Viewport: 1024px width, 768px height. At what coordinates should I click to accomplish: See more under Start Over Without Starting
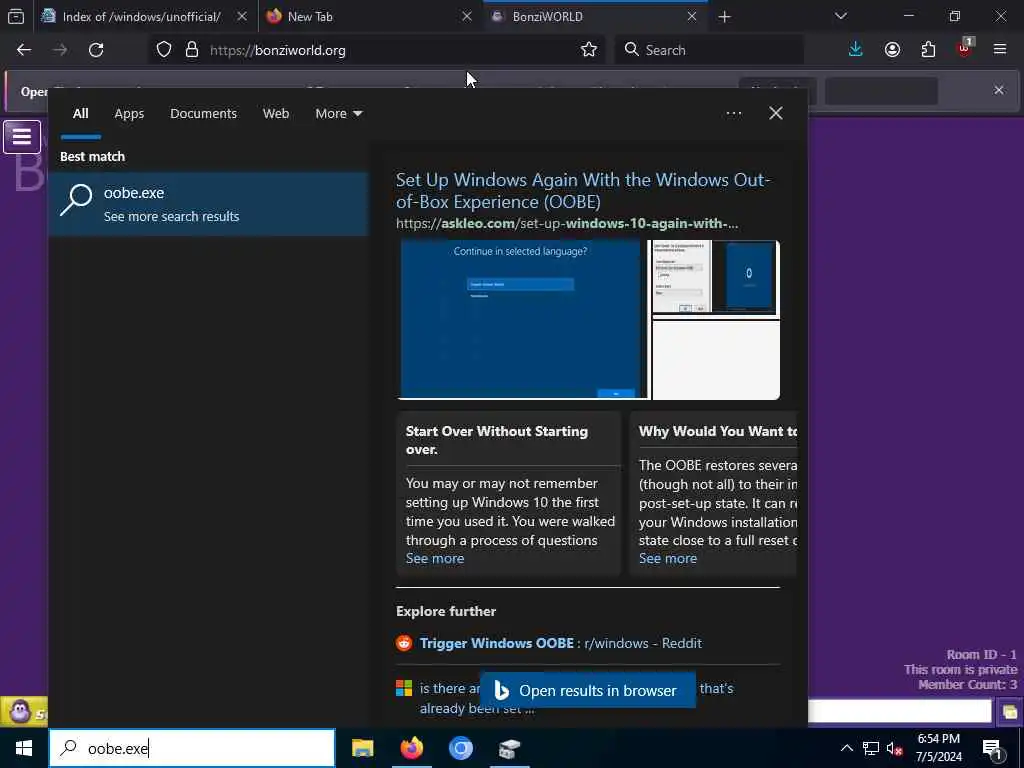435,558
